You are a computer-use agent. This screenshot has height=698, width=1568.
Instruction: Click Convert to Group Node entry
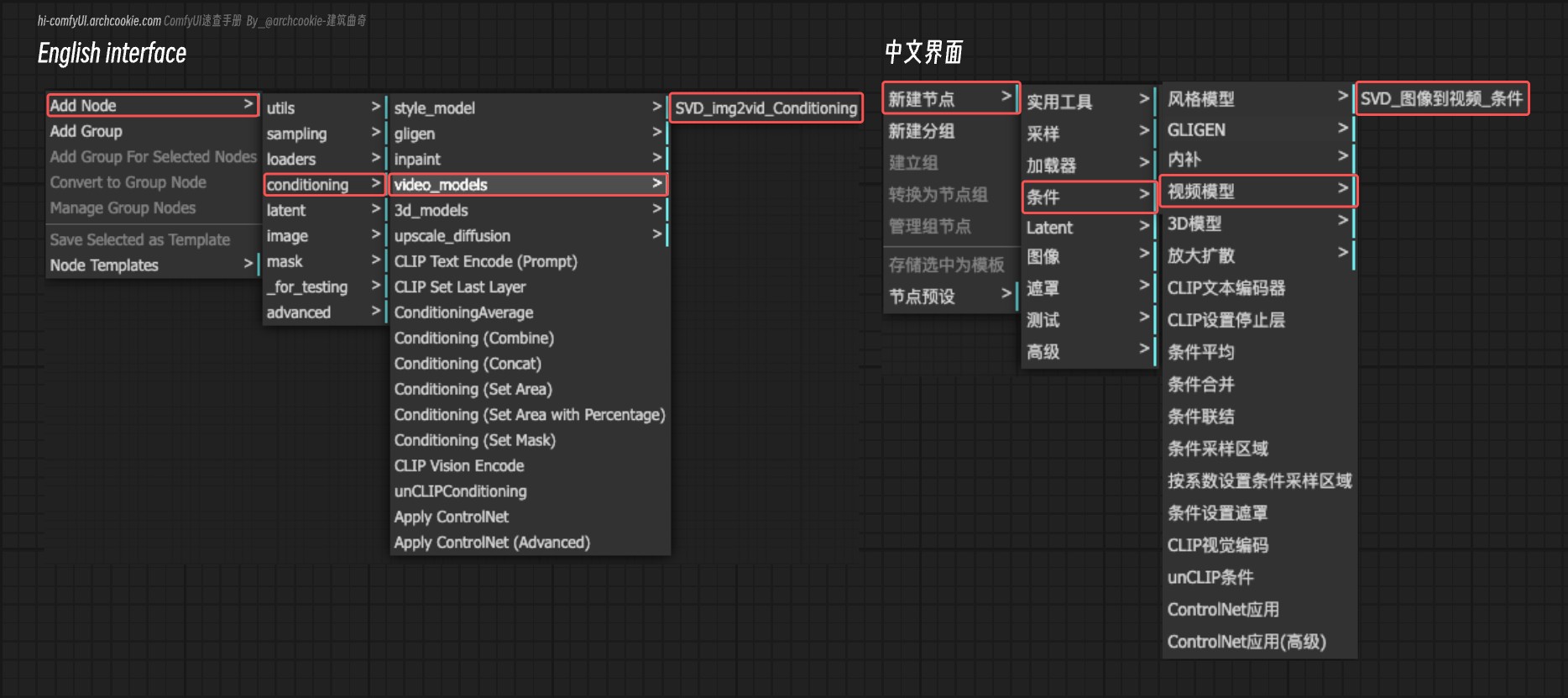coord(152,182)
